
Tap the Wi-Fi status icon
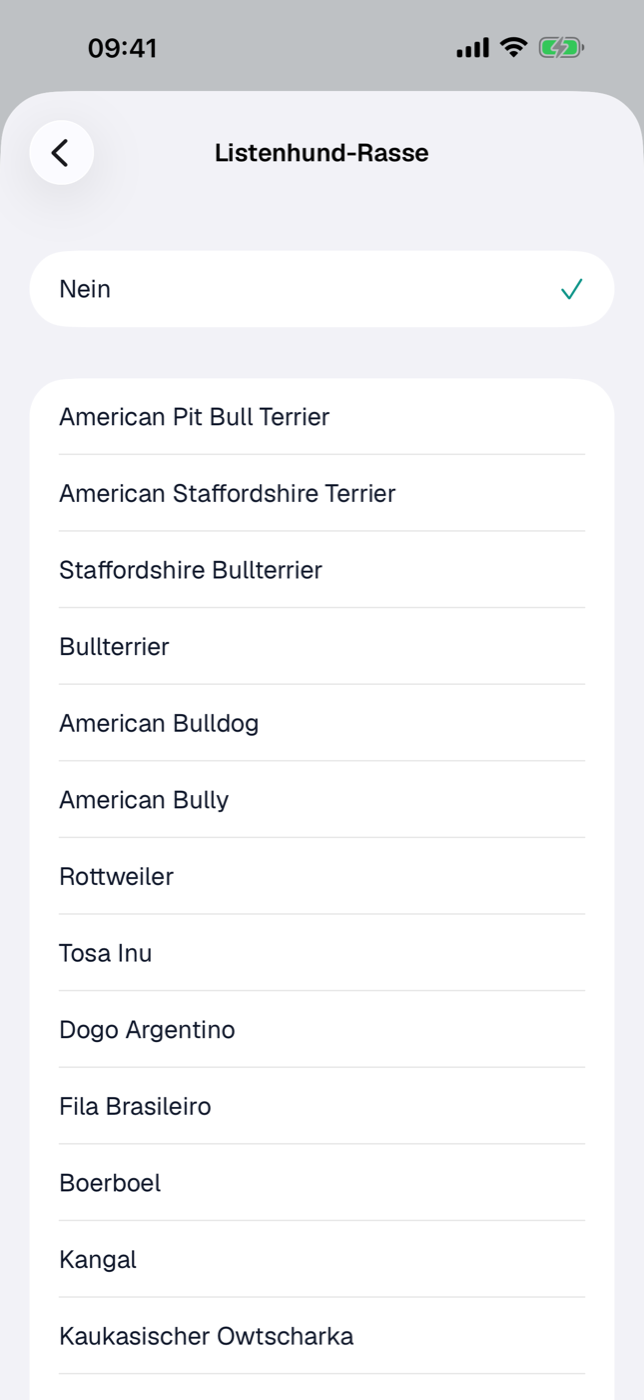tap(514, 47)
